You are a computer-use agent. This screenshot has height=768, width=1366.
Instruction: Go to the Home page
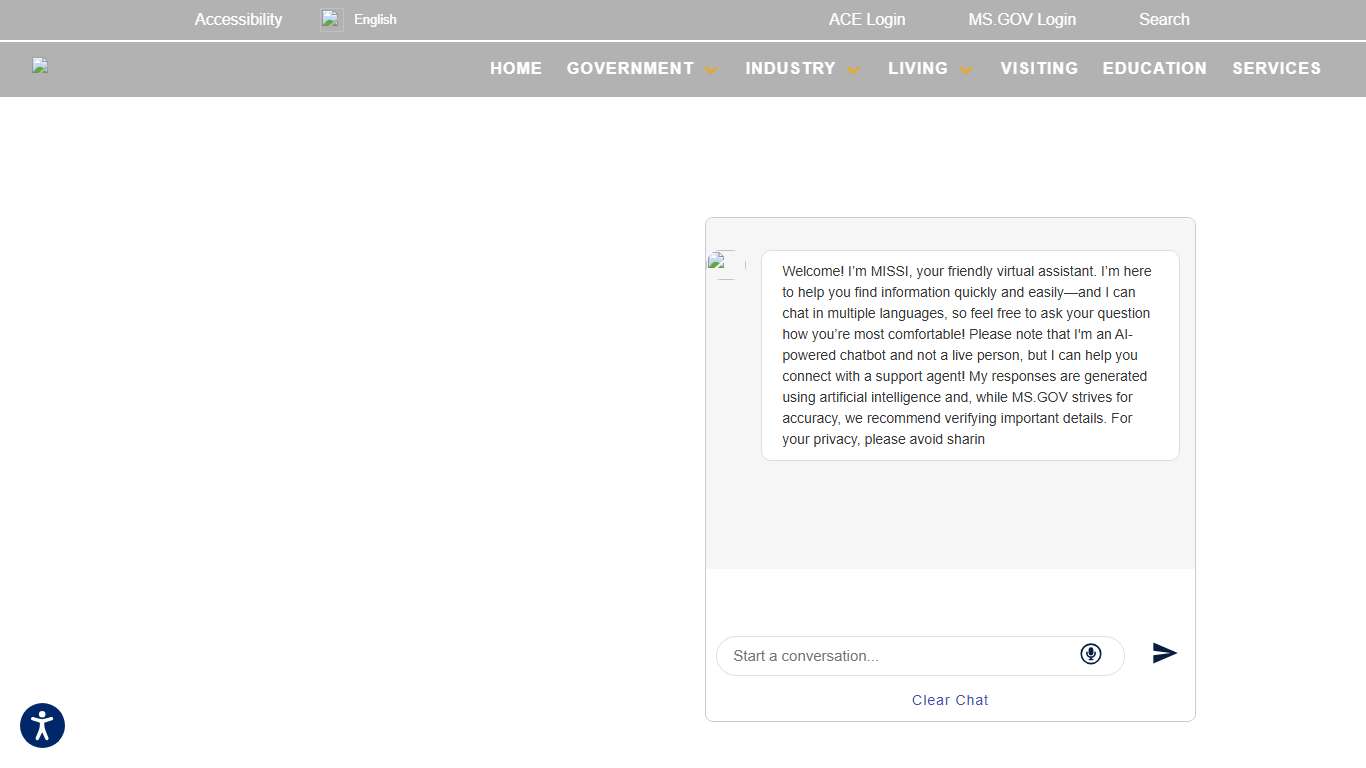516,68
